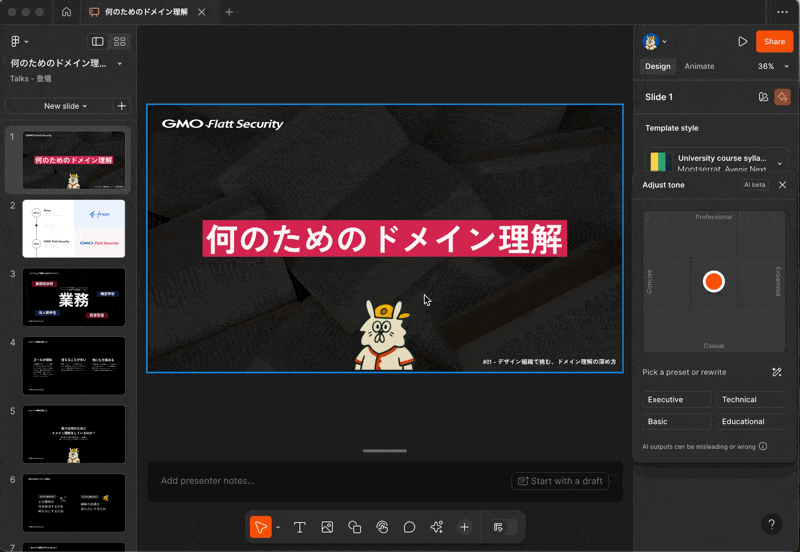Select the Image insert tool
The image size is (800, 552).
(x=327, y=527)
